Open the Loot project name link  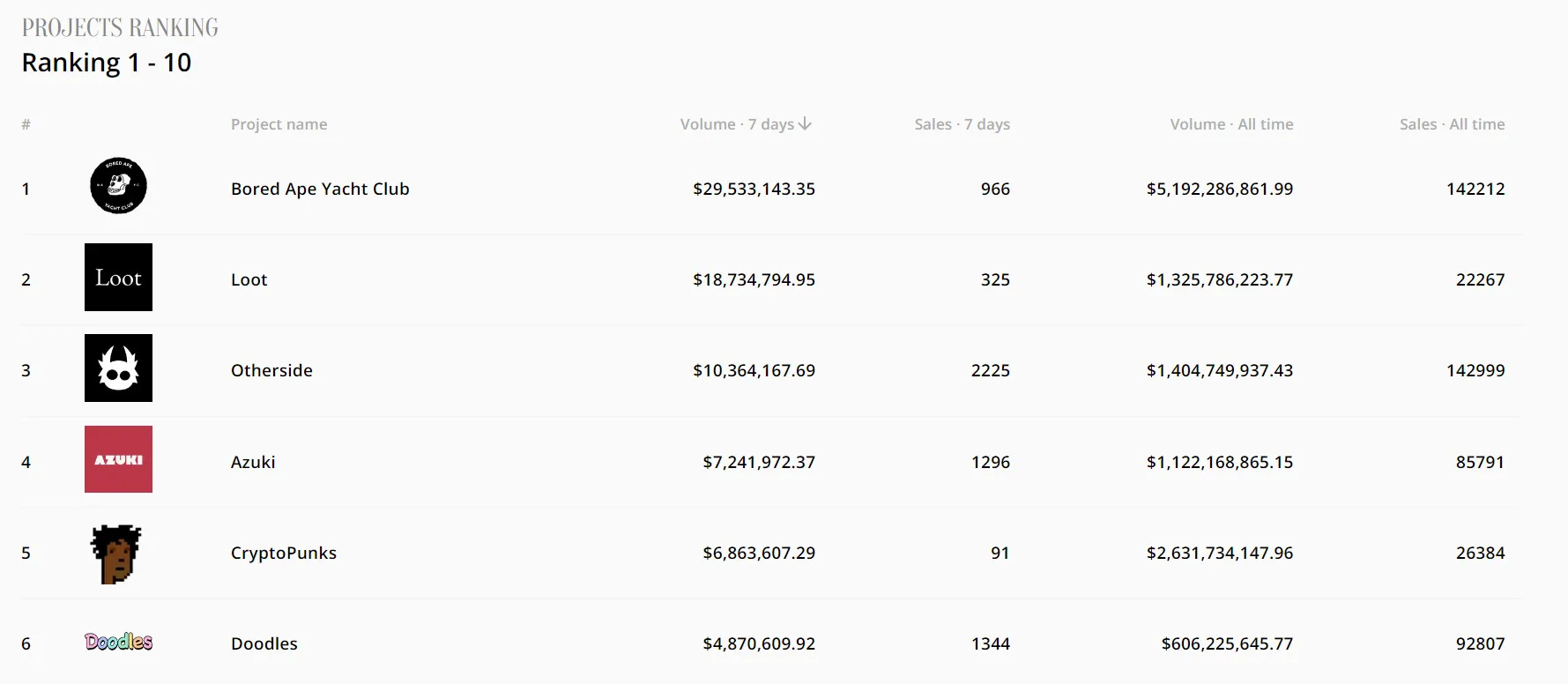tap(249, 279)
